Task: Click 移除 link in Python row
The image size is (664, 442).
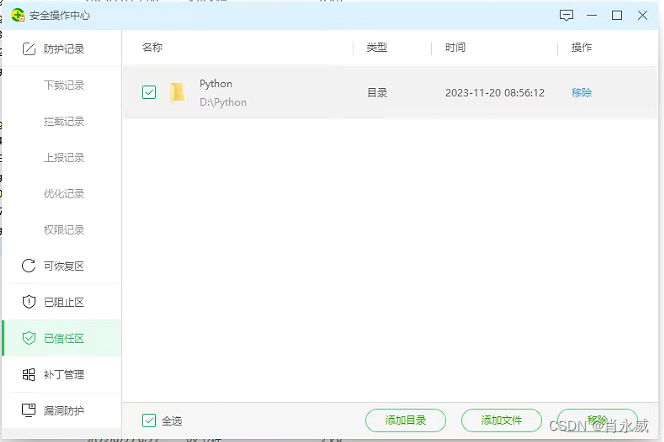Action: click(x=581, y=93)
